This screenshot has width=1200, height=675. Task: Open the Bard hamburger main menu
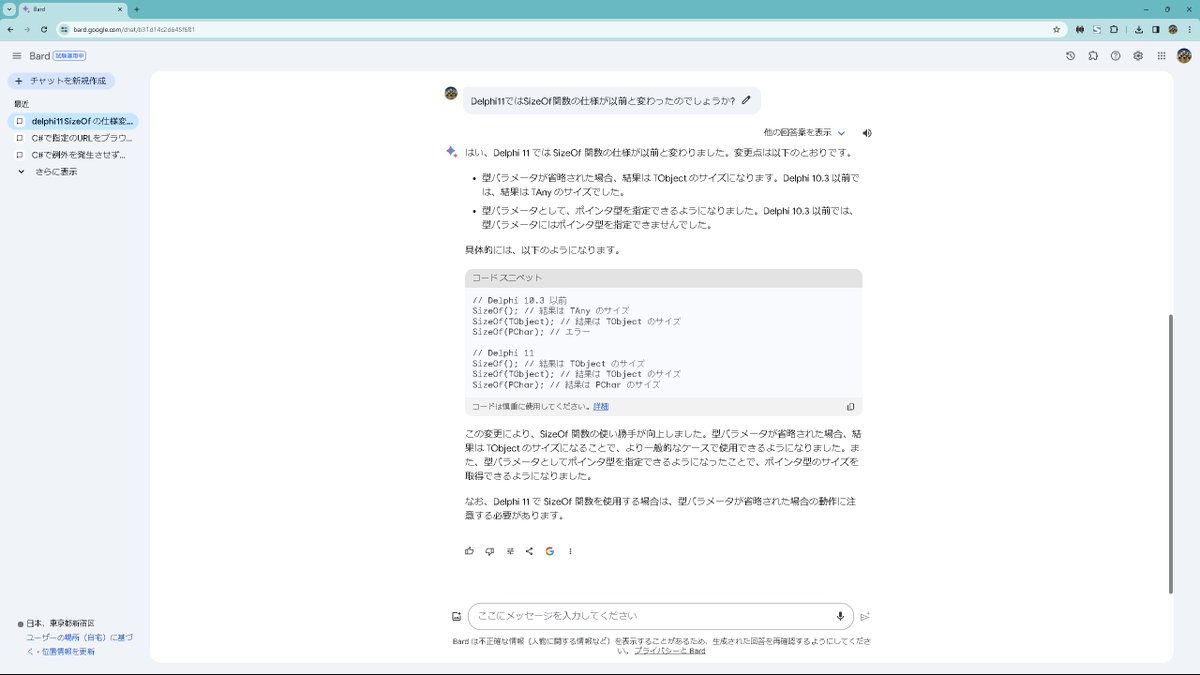(16, 56)
